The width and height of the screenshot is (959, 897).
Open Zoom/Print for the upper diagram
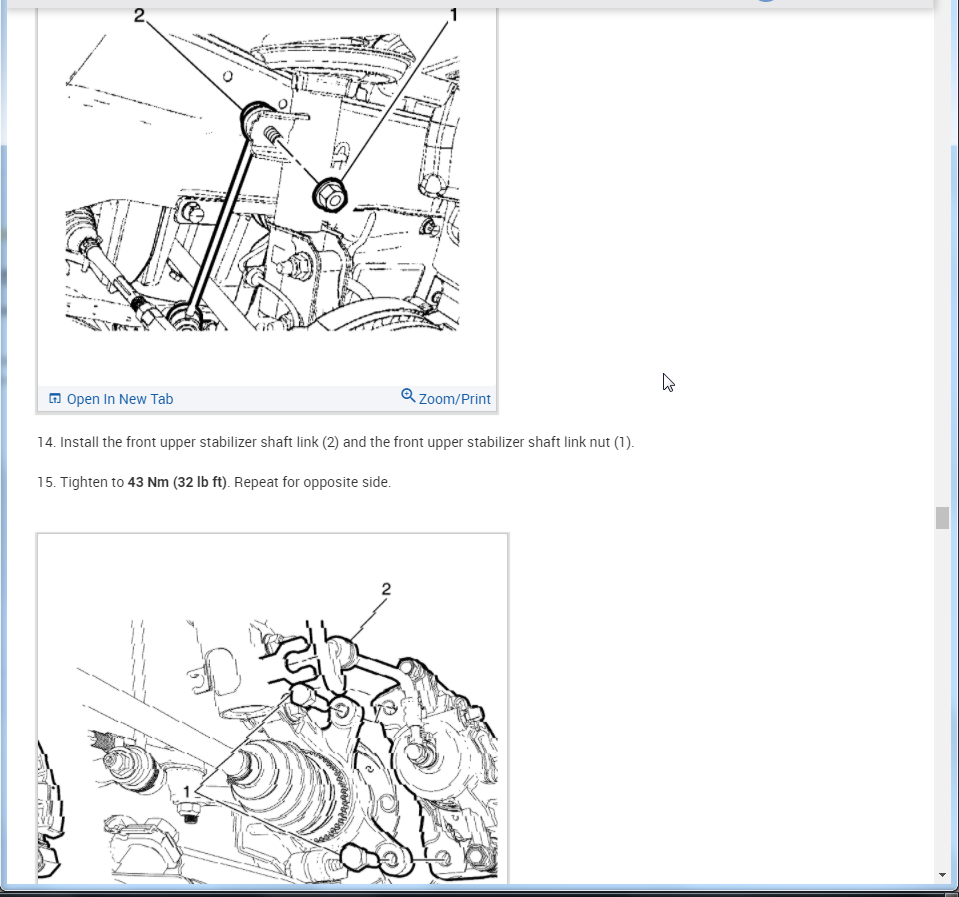click(446, 398)
